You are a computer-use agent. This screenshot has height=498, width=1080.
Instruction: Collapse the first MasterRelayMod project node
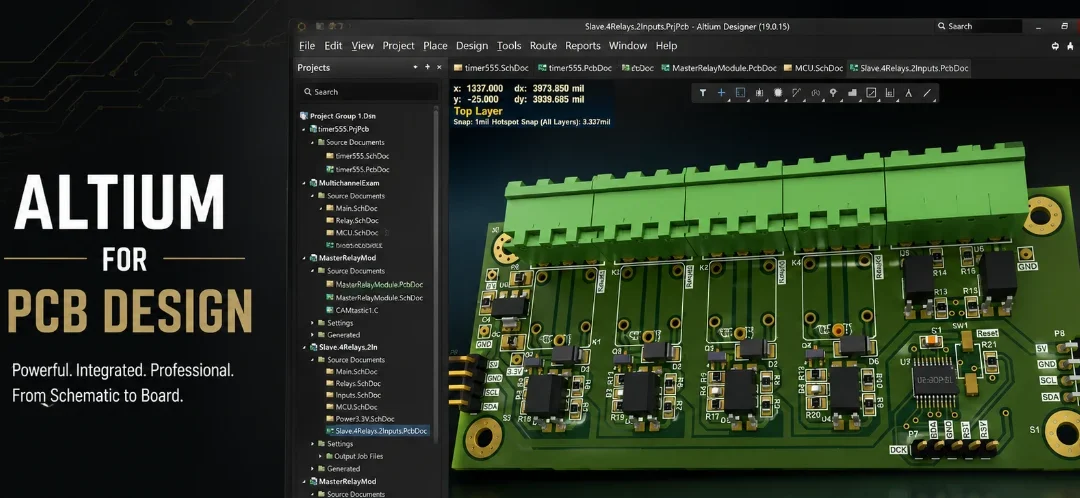coord(304,258)
